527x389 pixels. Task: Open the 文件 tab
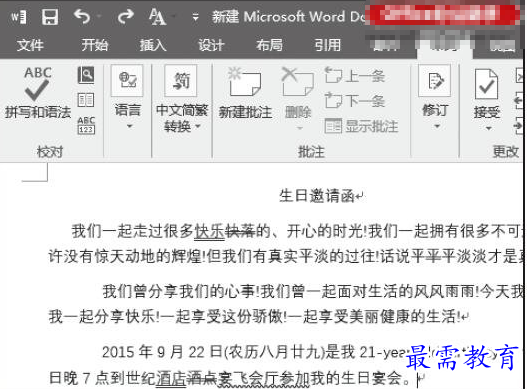[x=30, y=45]
